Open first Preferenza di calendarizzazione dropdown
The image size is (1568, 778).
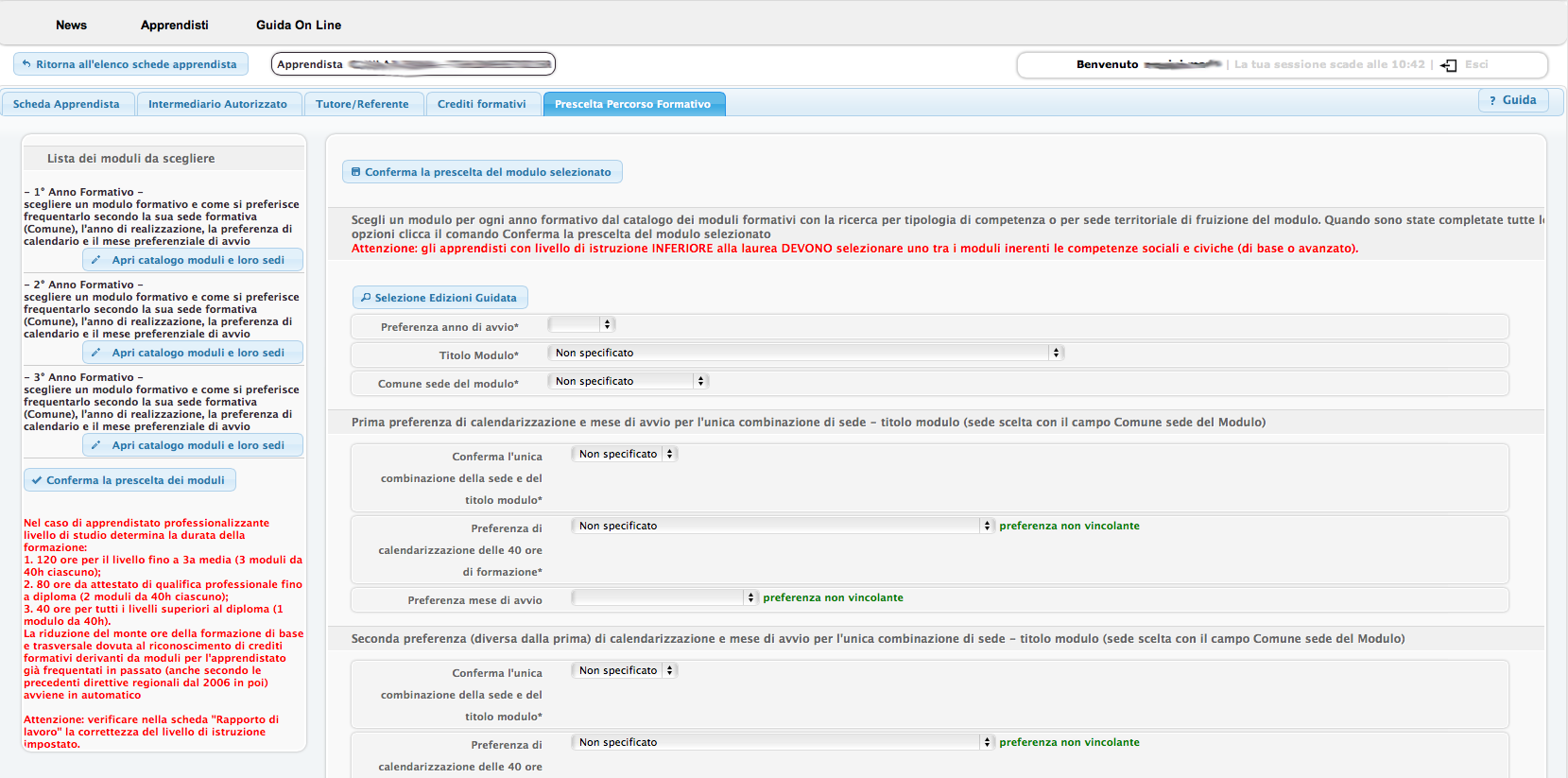783,526
